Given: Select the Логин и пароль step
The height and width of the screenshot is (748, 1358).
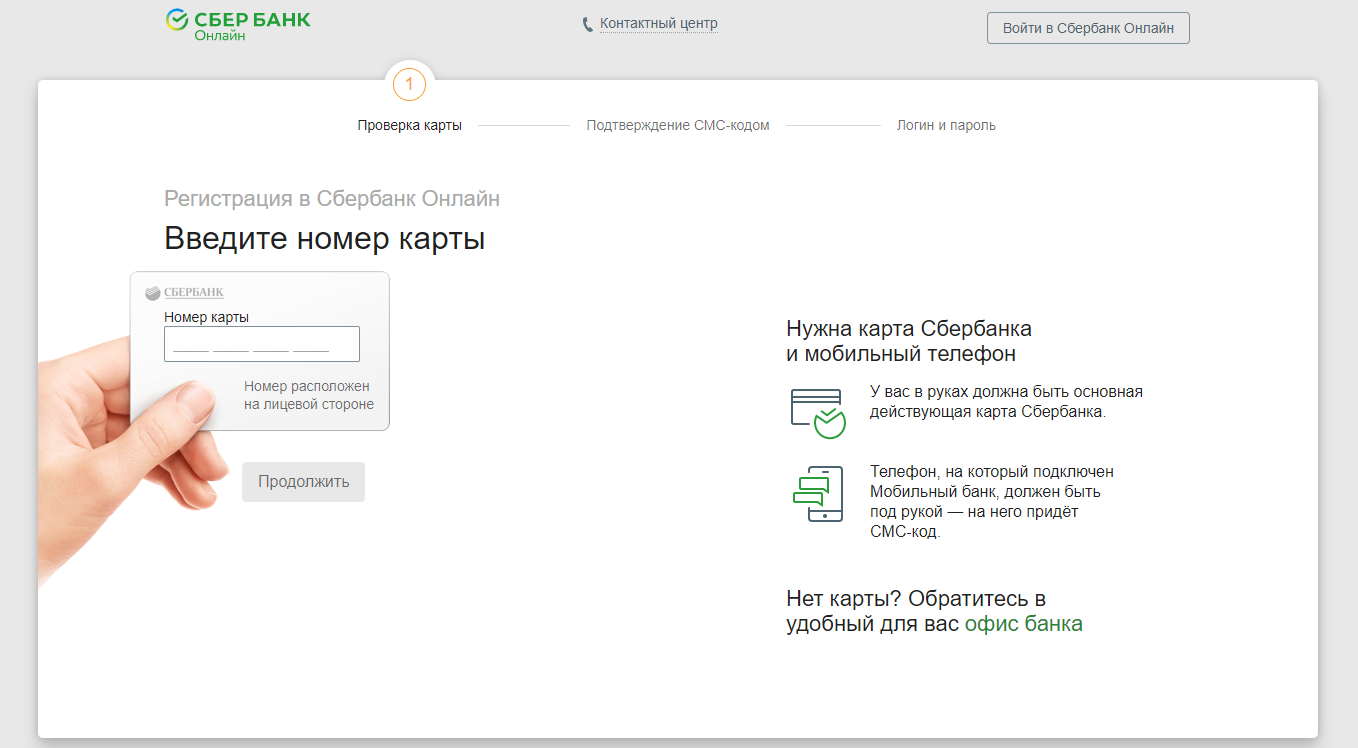Looking at the screenshot, I should click(x=946, y=125).
